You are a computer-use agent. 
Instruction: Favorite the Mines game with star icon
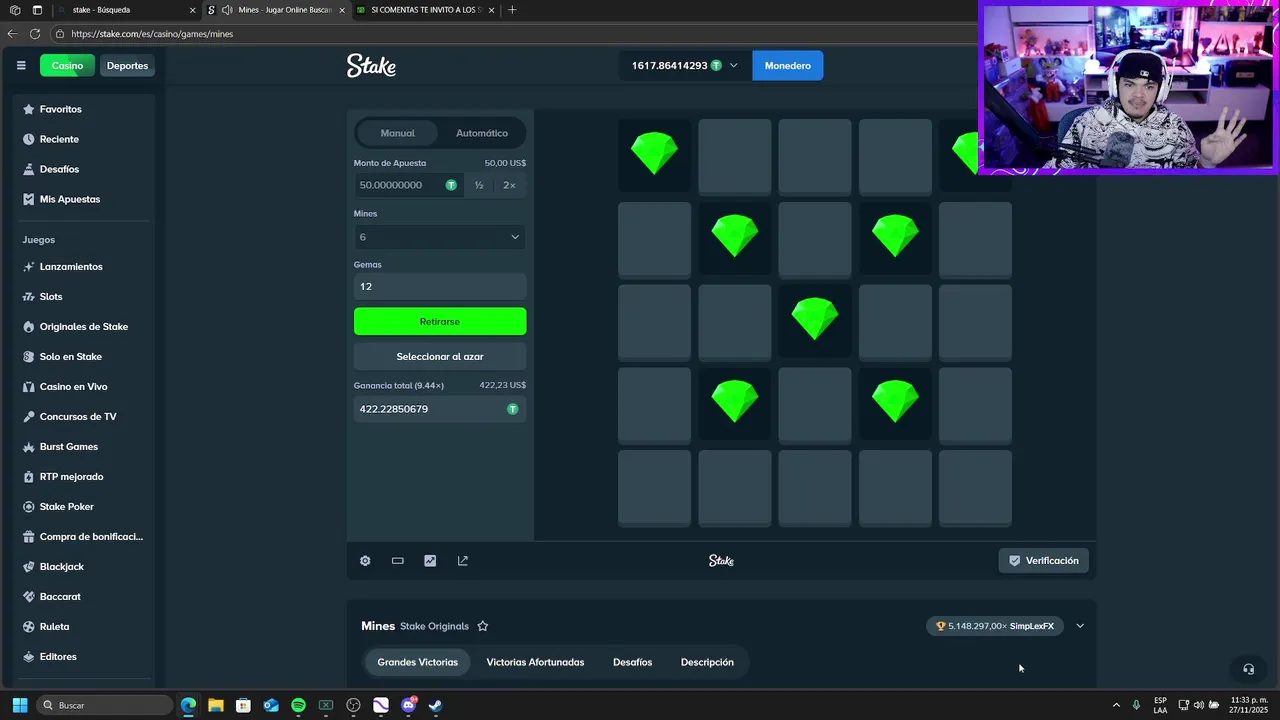(x=483, y=626)
